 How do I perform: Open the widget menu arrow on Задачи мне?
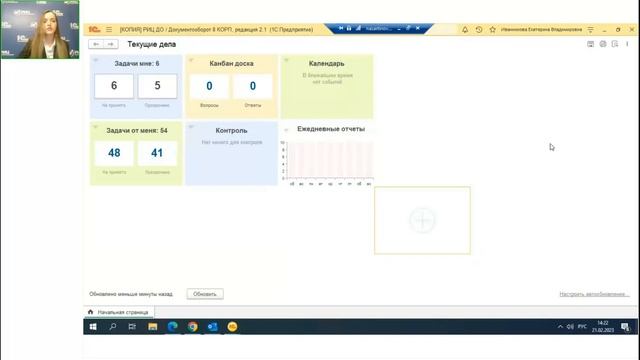click(x=96, y=60)
